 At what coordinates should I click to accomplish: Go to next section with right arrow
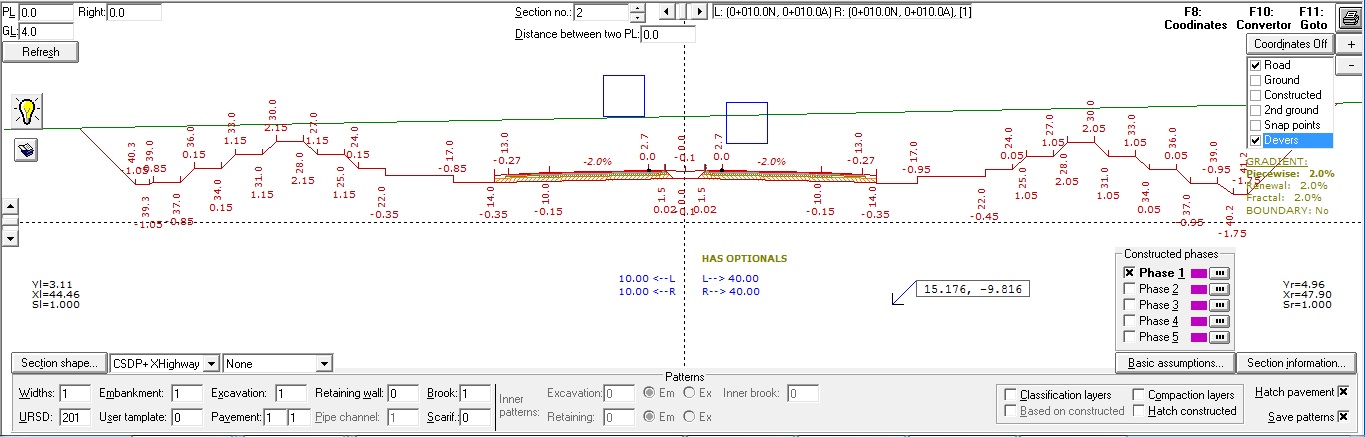pyautogui.click(x=699, y=12)
